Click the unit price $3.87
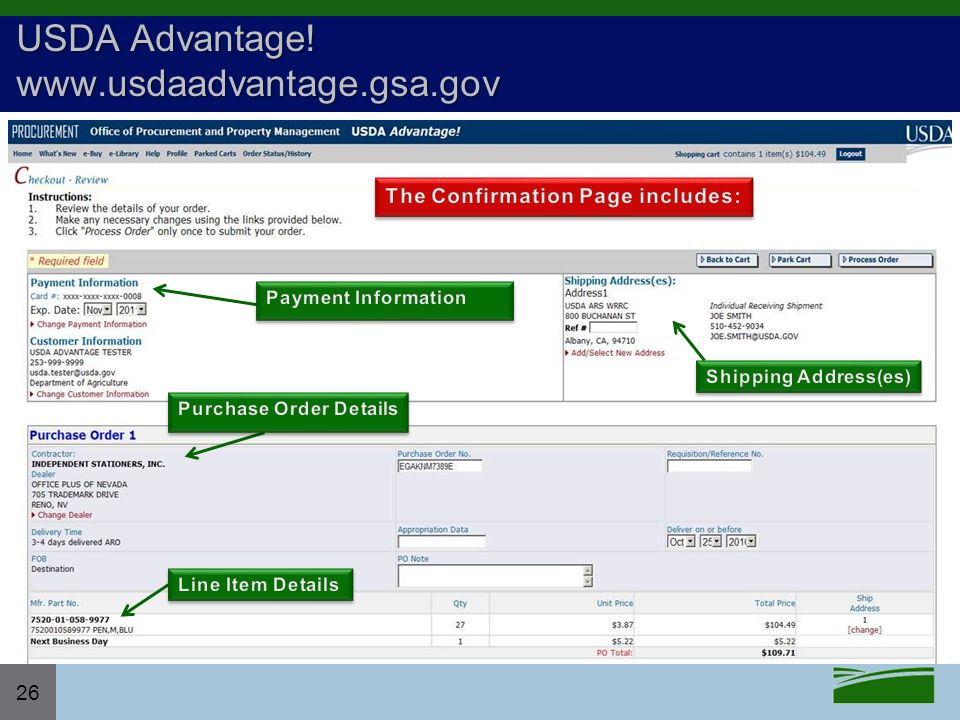The height and width of the screenshot is (720, 960). [x=623, y=625]
